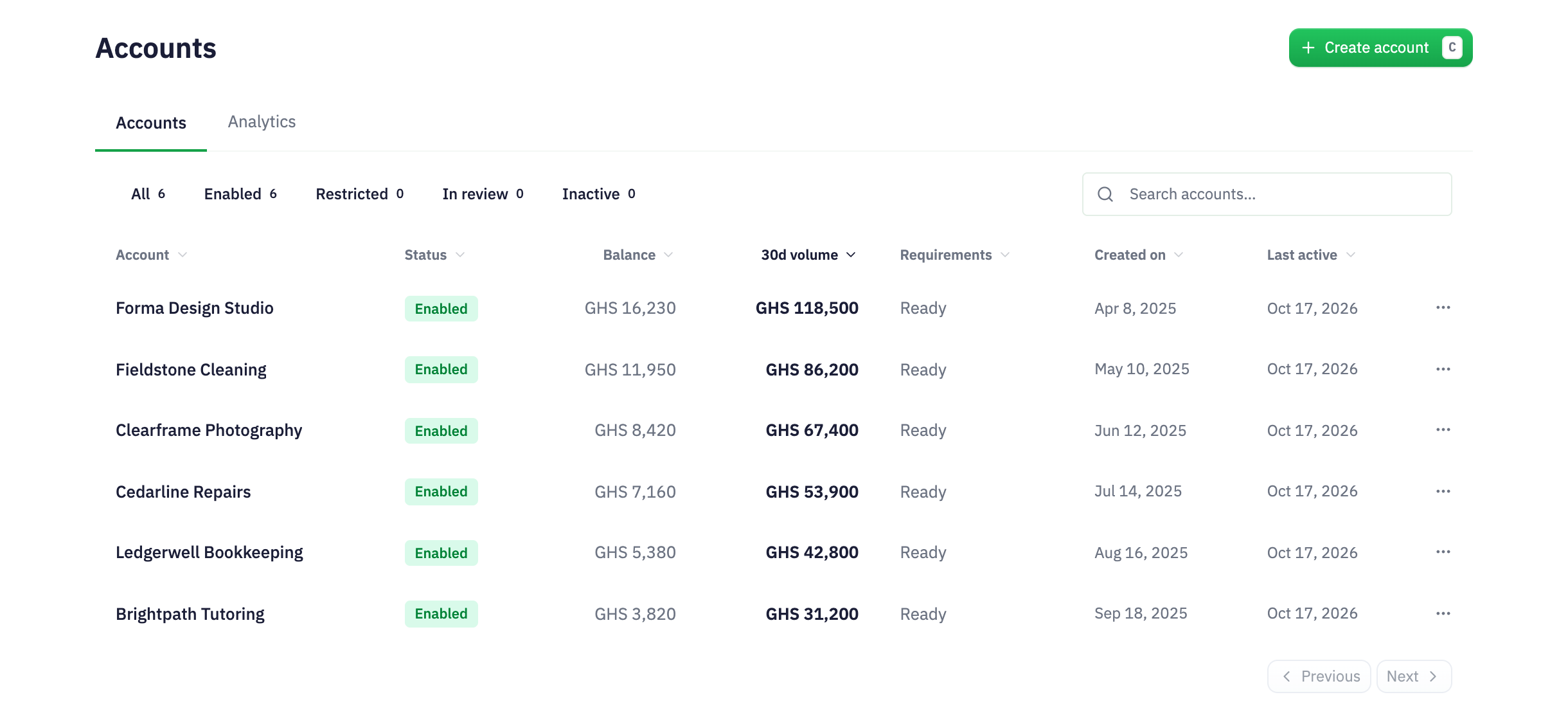Open more options for Forma Design Studio
This screenshot has height=724, width=1568.
1443,307
